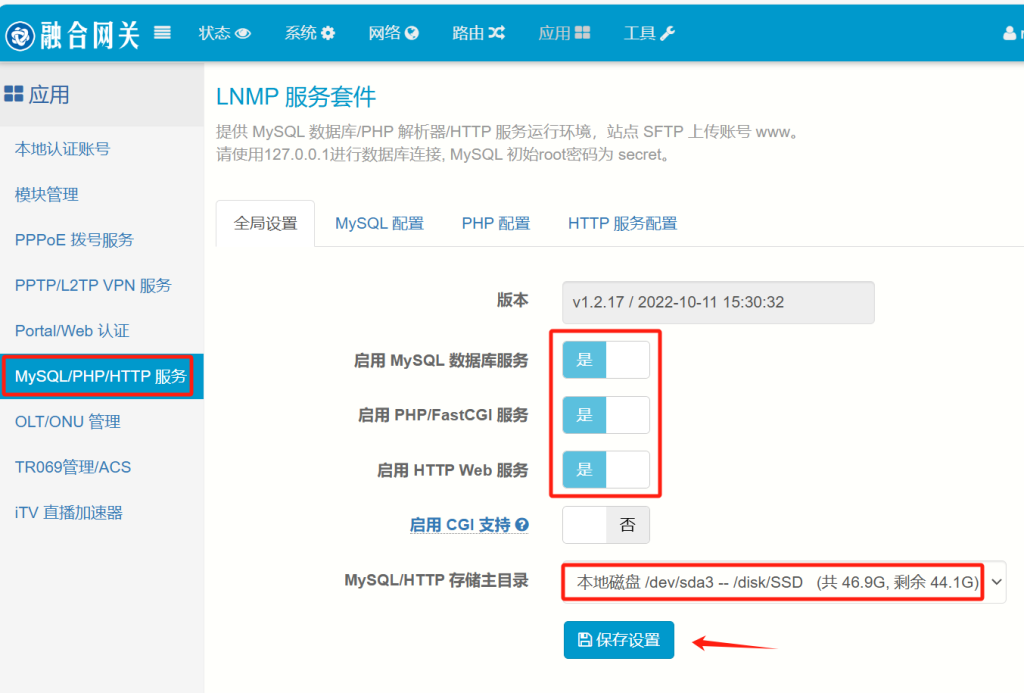Switch to the MySQL 配置 tab

point(379,223)
